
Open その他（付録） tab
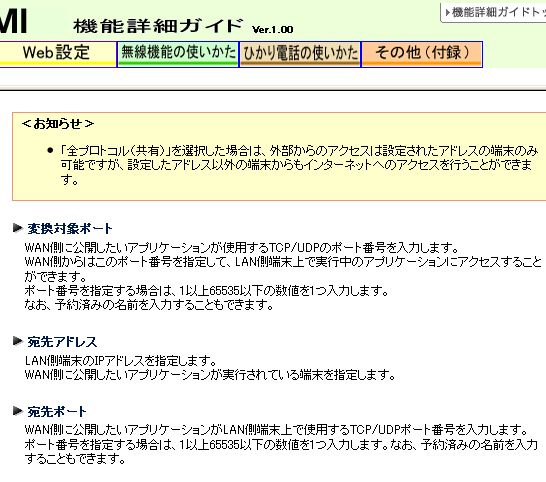pos(422,54)
